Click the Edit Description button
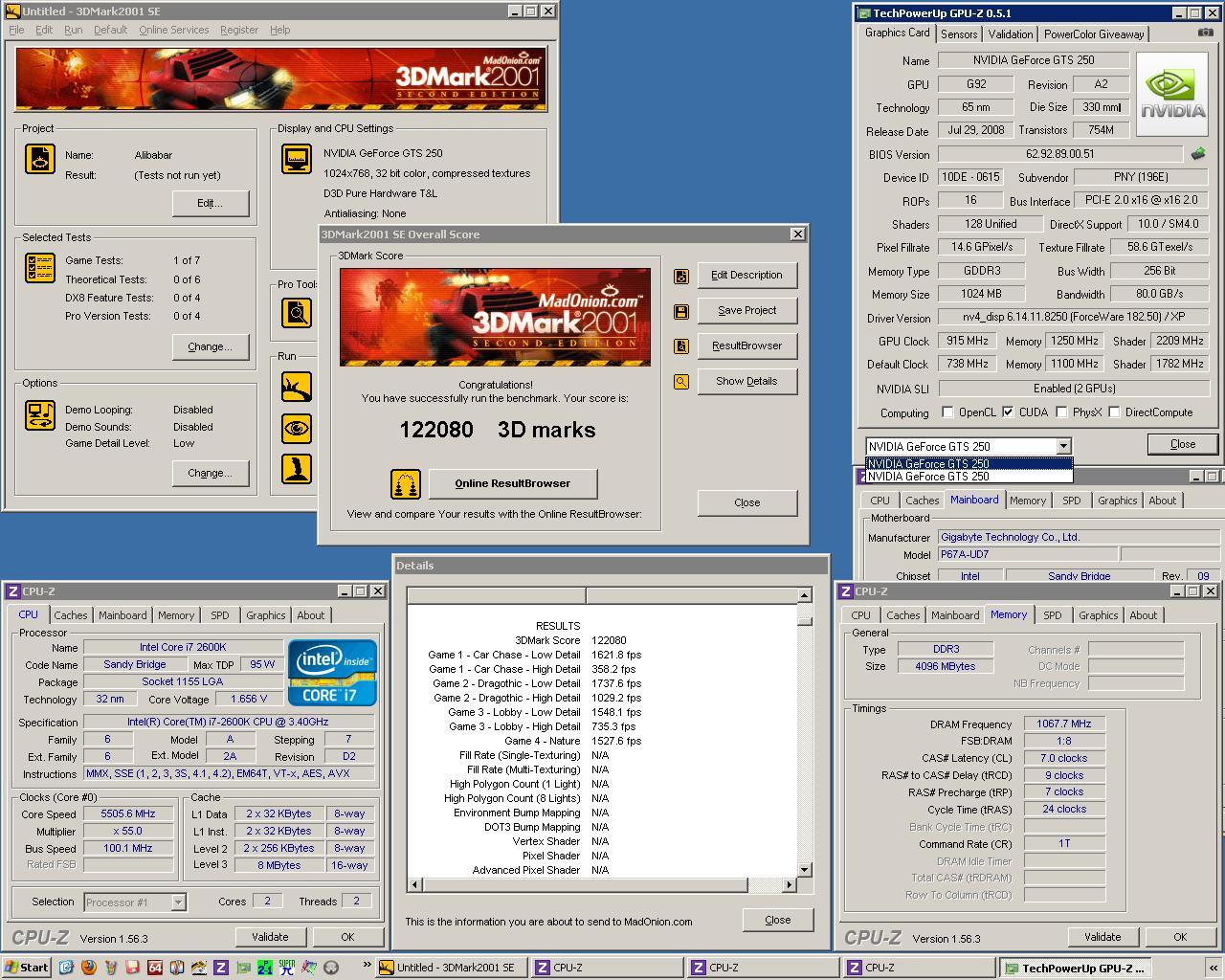This screenshot has height=980, width=1225. point(746,276)
